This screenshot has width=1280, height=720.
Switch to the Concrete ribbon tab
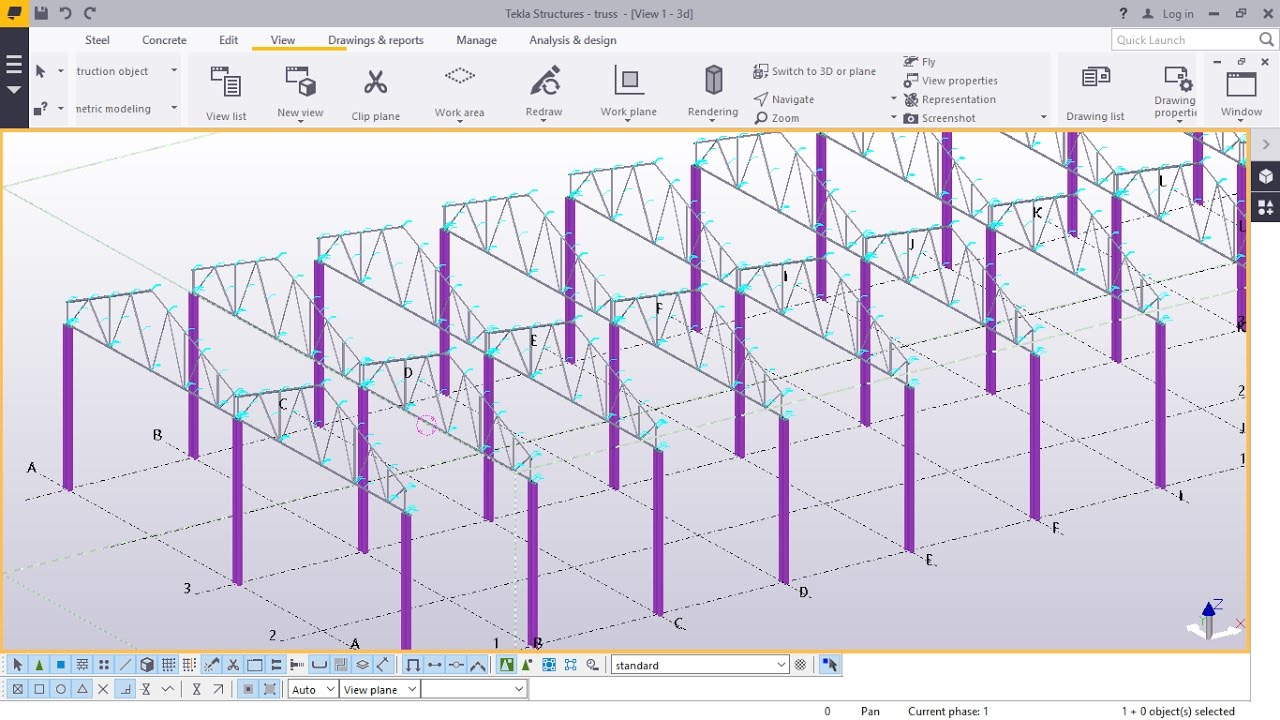164,40
